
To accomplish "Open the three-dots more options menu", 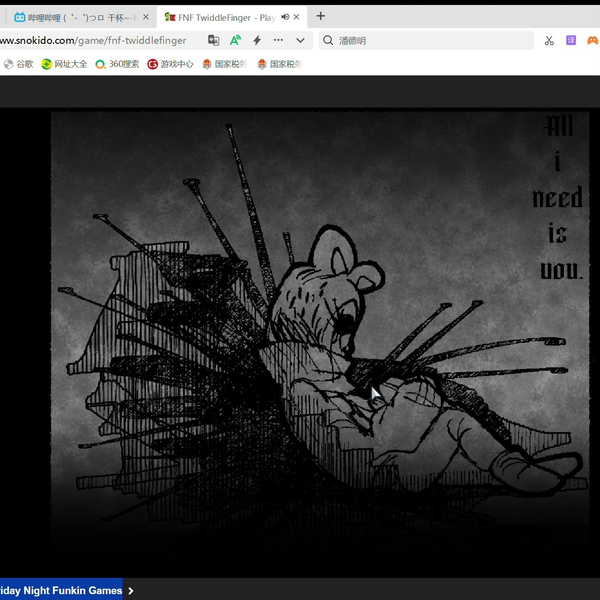I will coord(278,40).
